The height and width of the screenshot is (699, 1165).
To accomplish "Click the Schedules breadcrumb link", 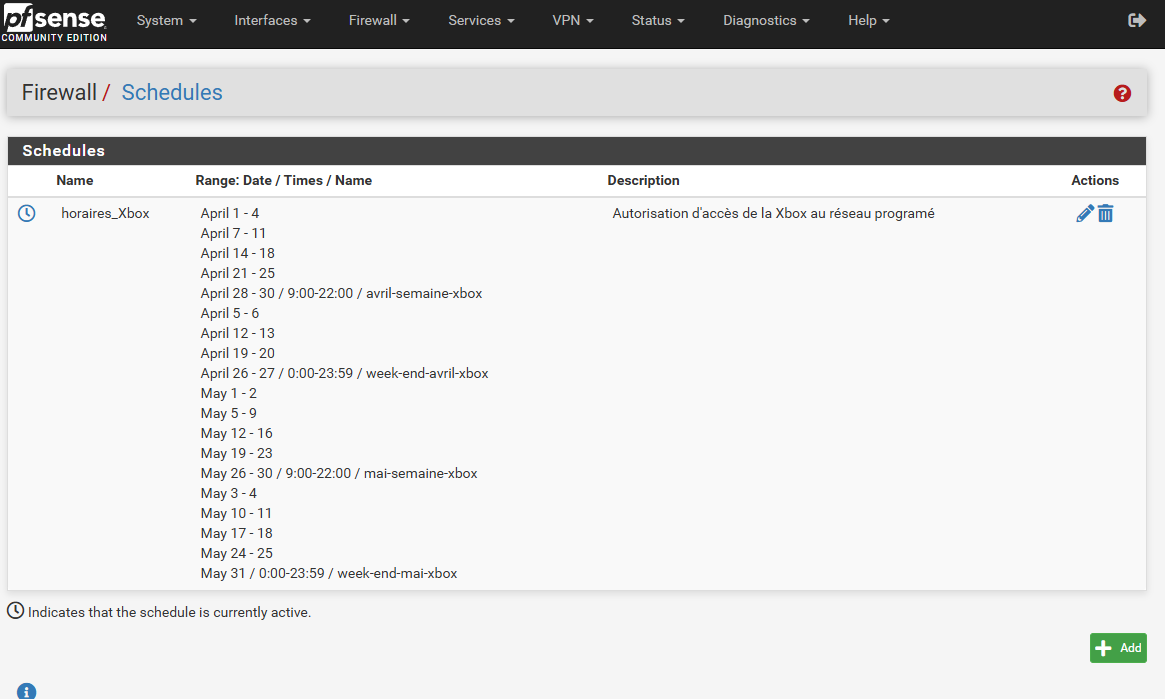I will [172, 93].
